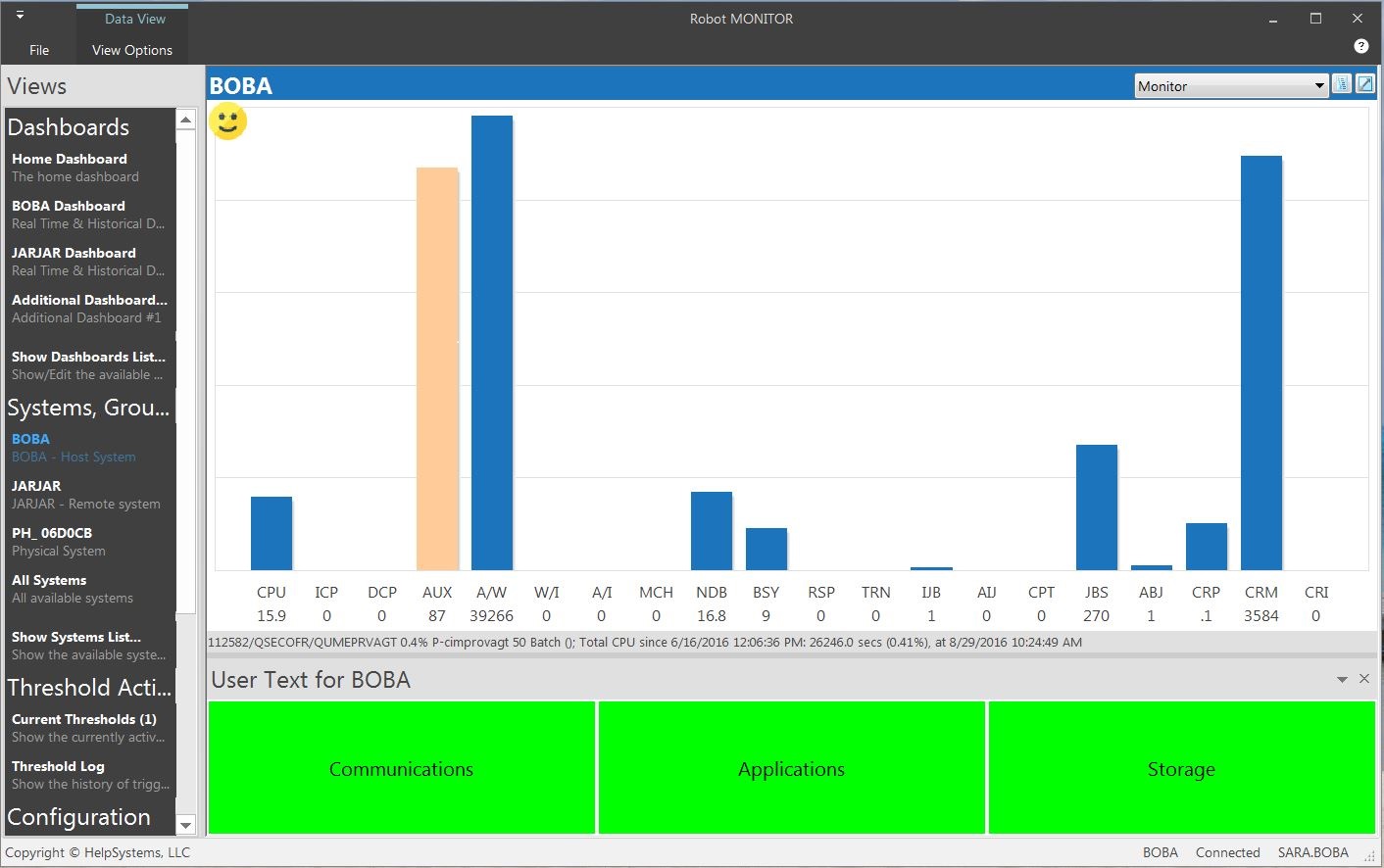Click the CRI axis label
Image resolution: width=1384 pixels, height=868 pixels.
click(1316, 593)
